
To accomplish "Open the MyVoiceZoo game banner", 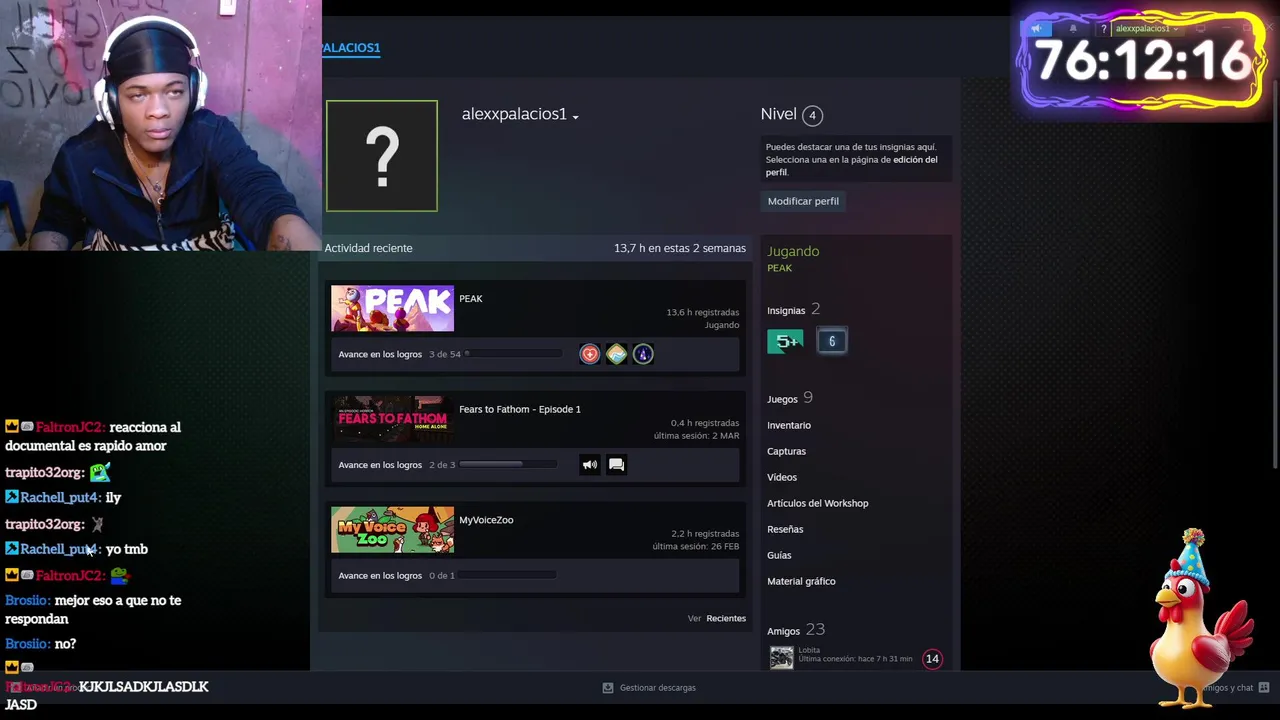I will (392, 530).
